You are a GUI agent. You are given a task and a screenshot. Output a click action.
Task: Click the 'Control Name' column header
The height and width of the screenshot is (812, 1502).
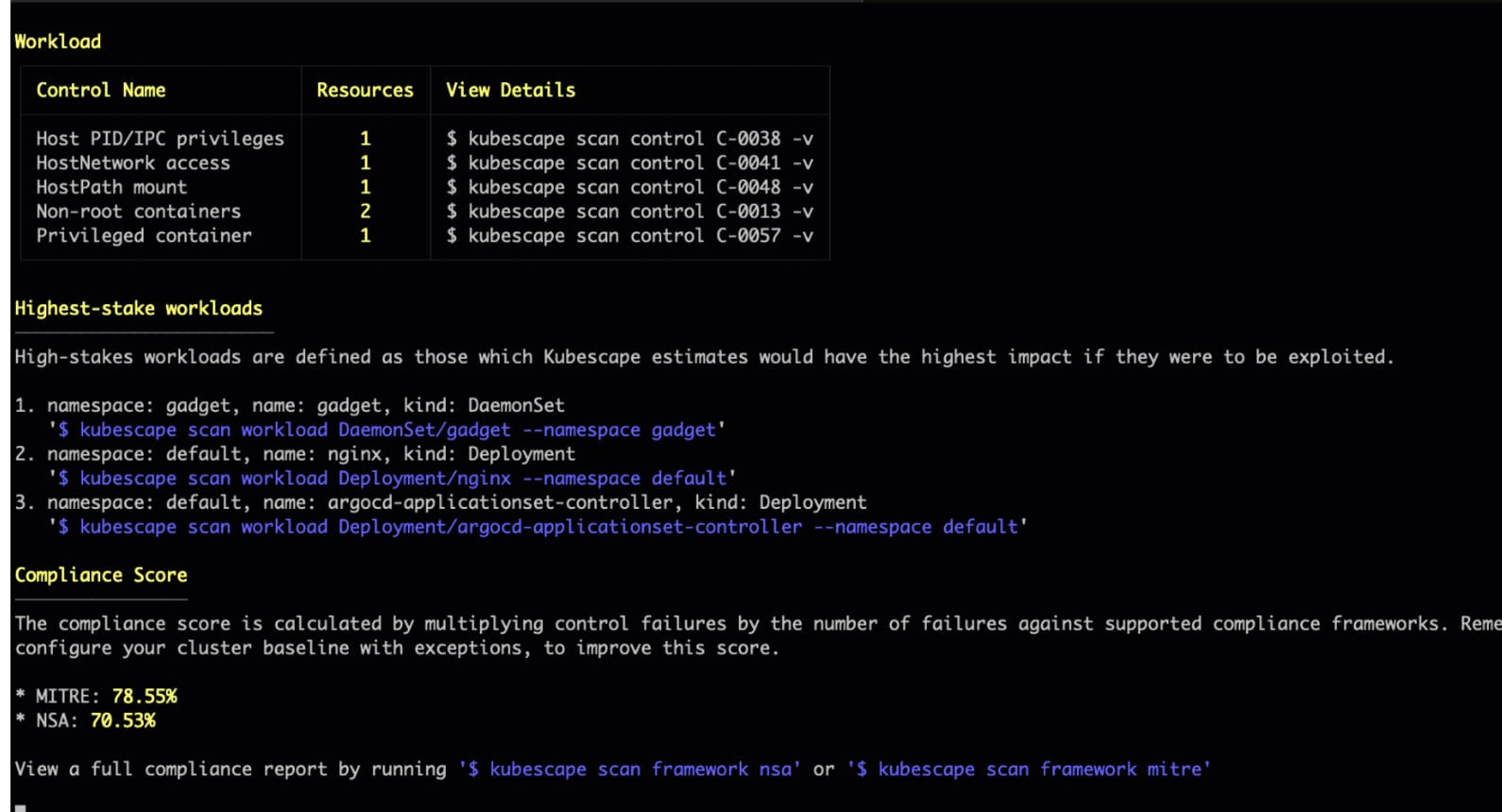(x=101, y=90)
